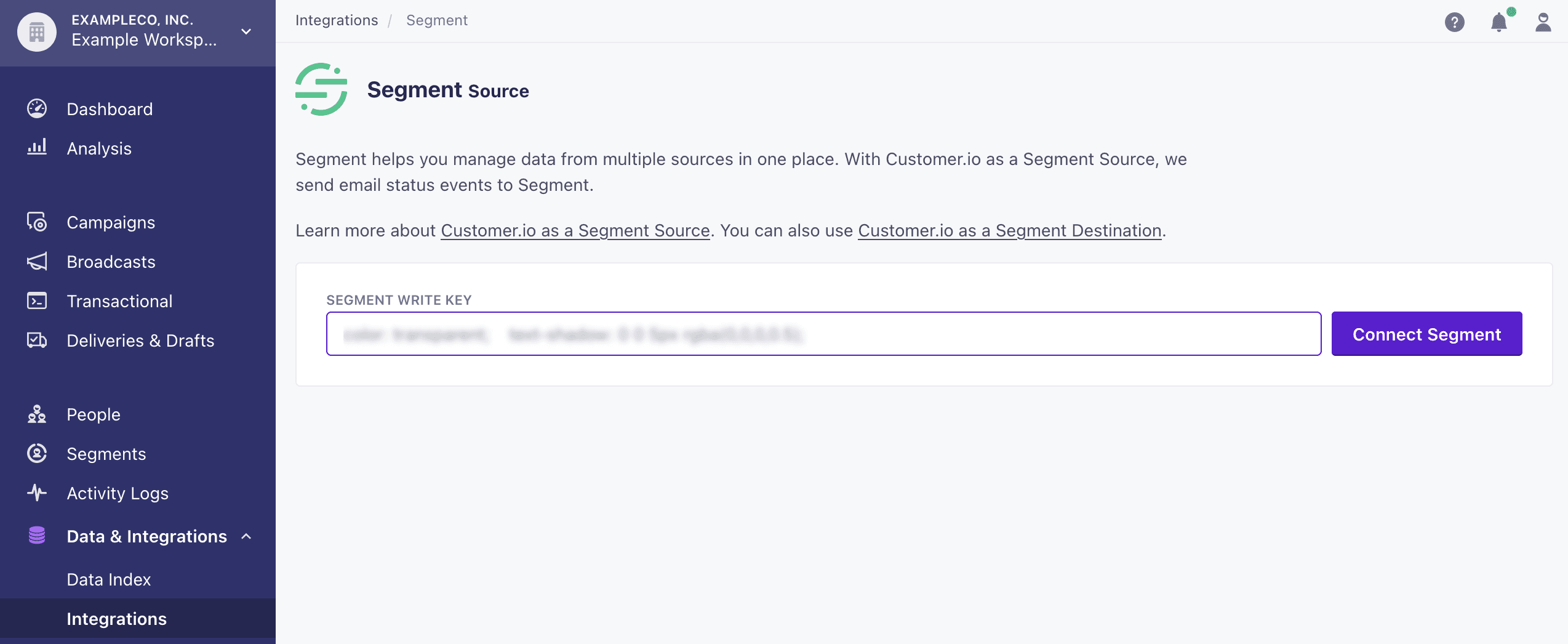This screenshot has height=644, width=1568.
Task: Click the Segments circular icon
Action: tap(37, 453)
